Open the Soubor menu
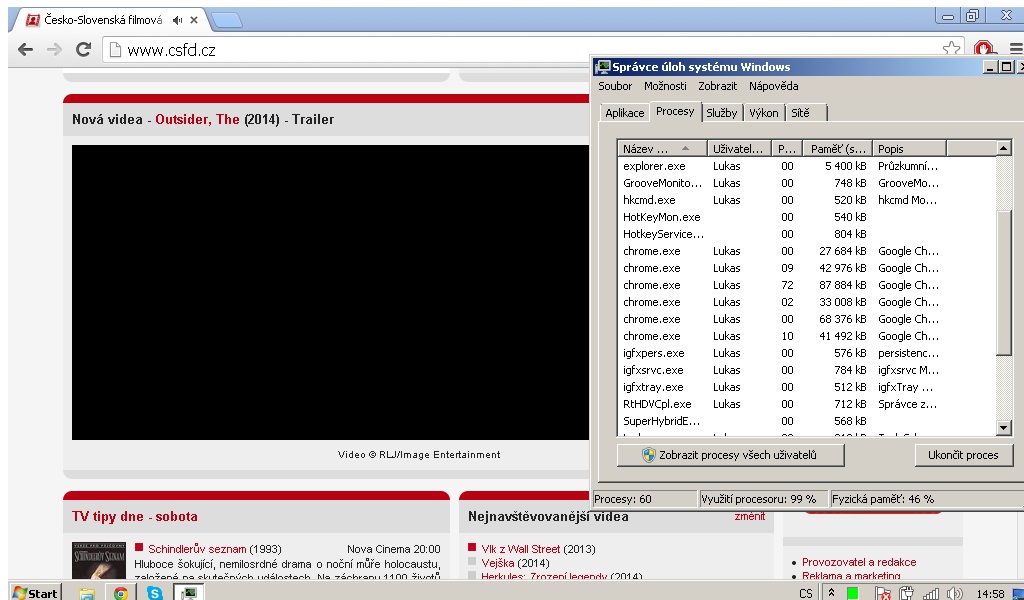Image resolution: width=1024 pixels, height=600 pixels. pyautogui.click(x=615, y=86)
